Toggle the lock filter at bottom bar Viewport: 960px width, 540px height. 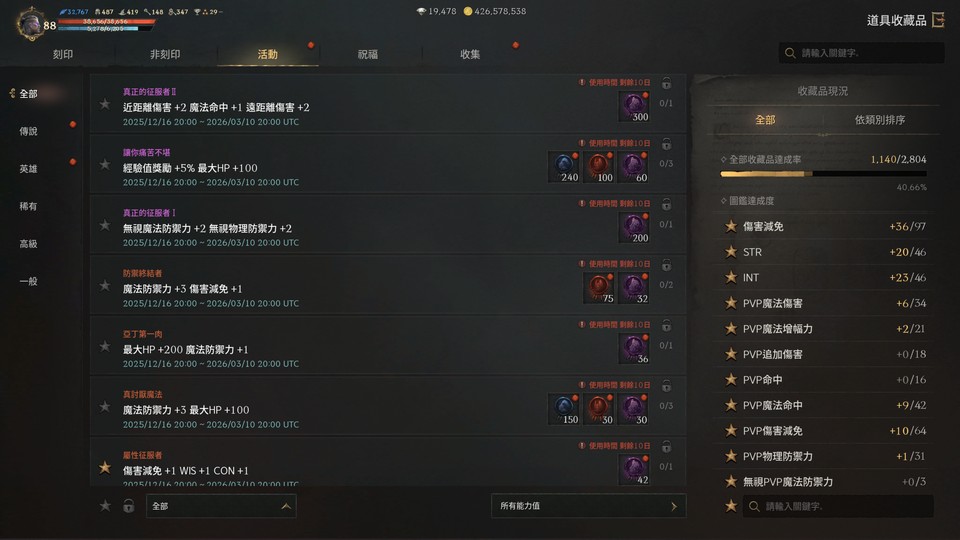129,506
